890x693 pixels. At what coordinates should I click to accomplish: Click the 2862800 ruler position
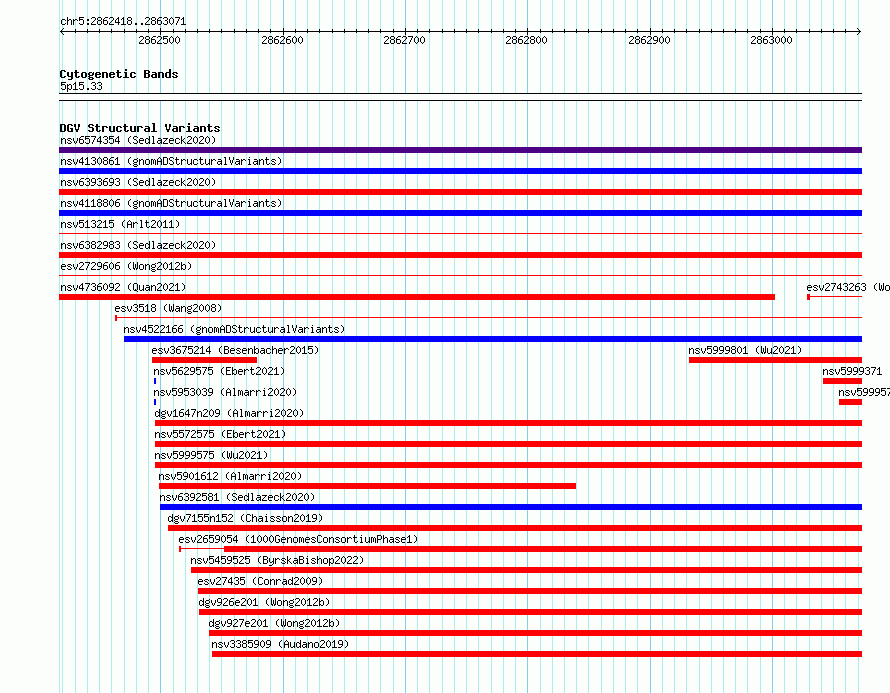tap(526, 40)
